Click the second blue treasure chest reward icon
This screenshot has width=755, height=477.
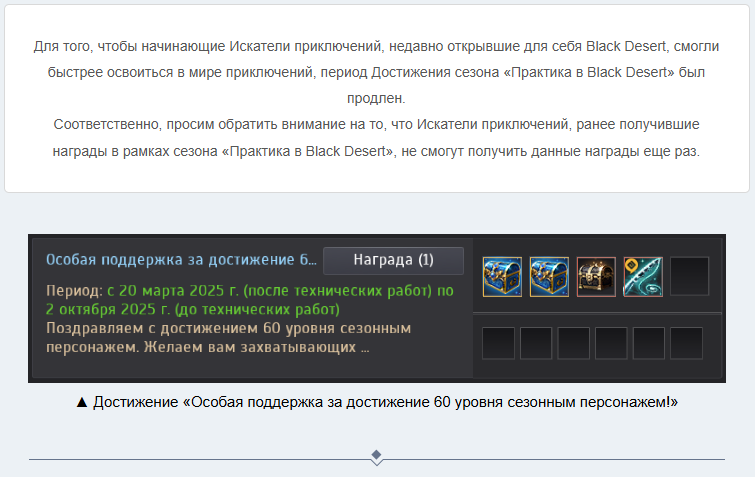[549, 277]
